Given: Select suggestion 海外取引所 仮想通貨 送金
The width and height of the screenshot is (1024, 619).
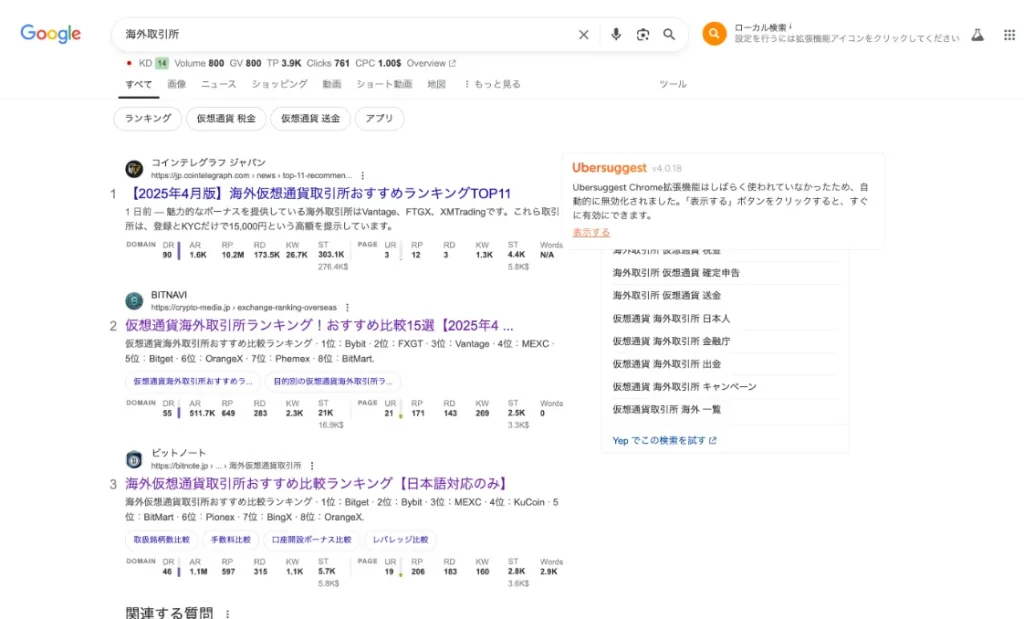Looking at the screenshot, I should click(667, 296).
